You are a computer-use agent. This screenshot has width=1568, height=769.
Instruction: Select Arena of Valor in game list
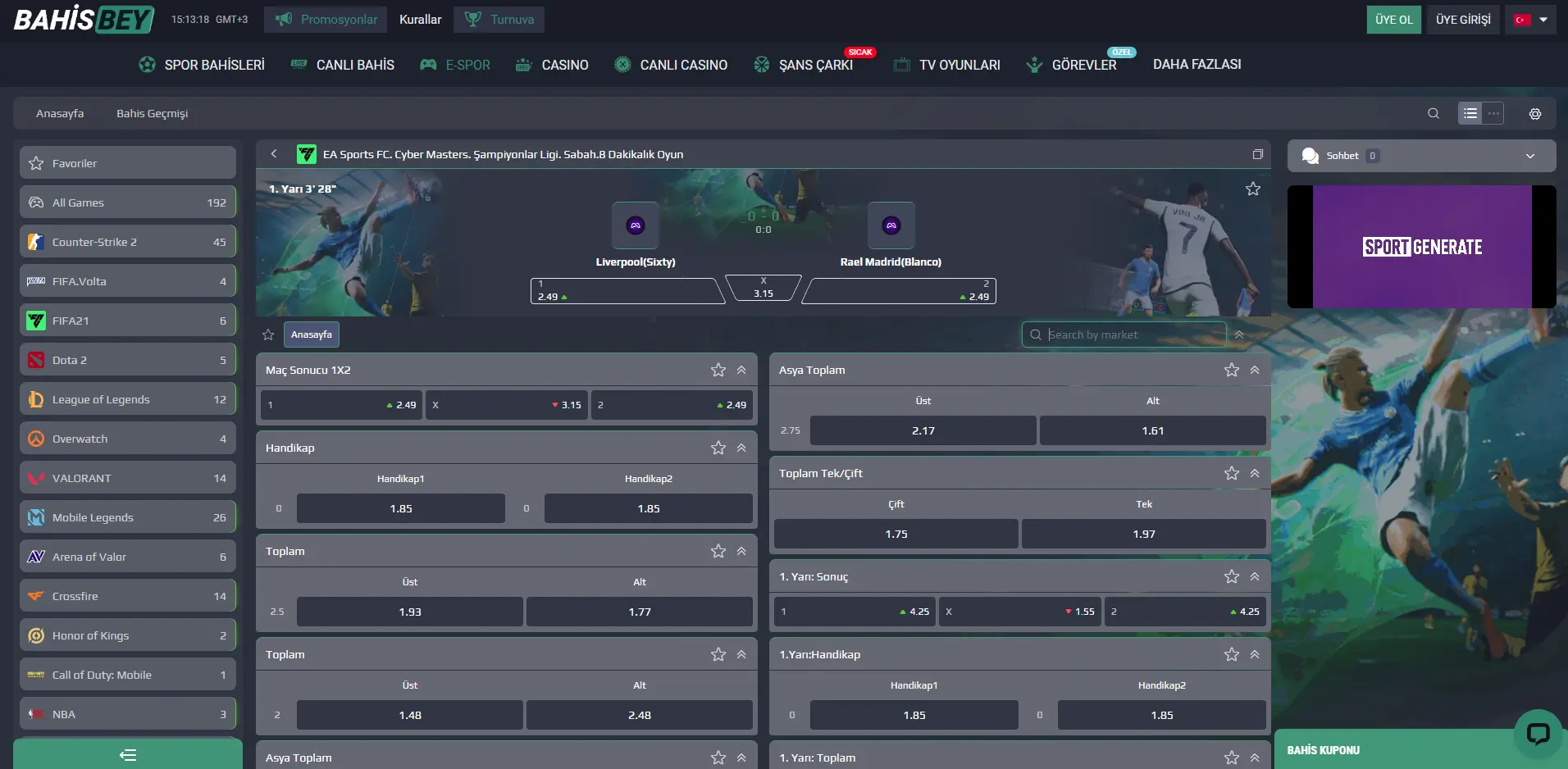click(x=128, y=557)
